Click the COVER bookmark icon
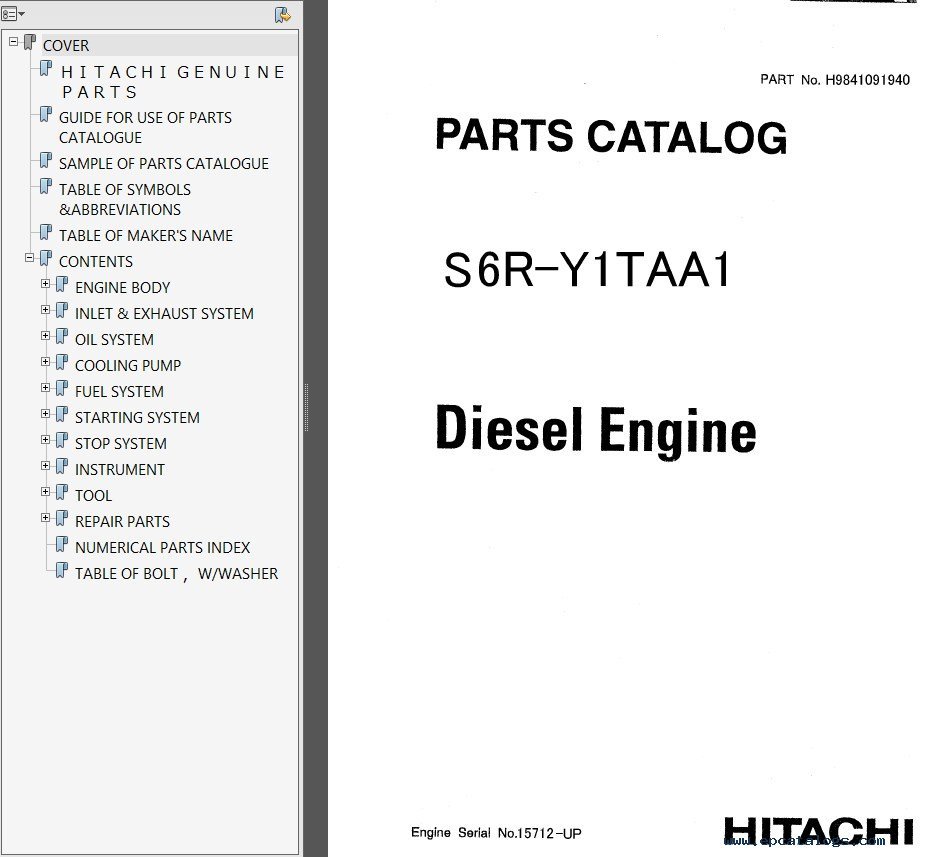936x857 pixels. click(x=30, y=42)
